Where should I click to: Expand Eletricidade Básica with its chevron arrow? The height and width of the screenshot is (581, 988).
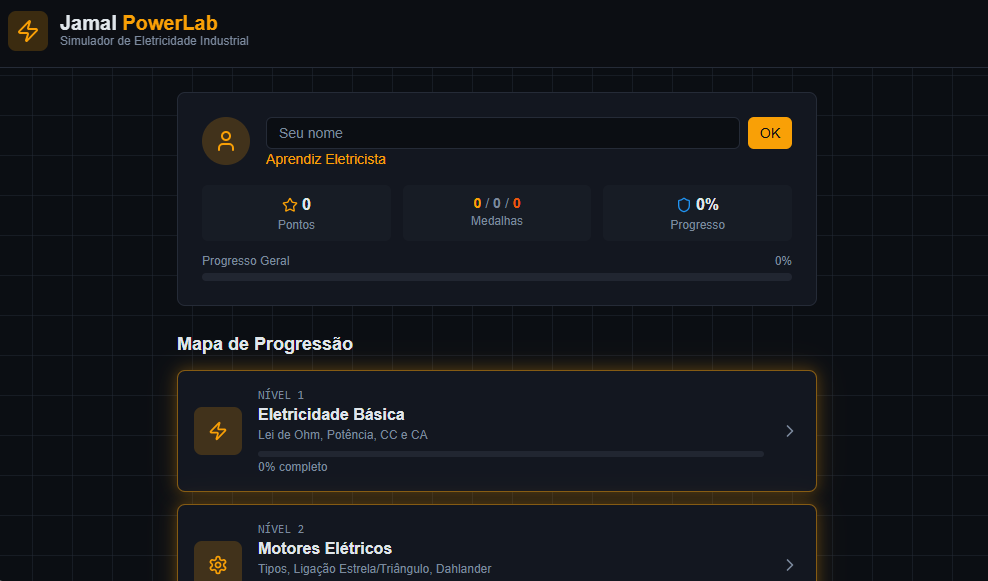[789, 431]
